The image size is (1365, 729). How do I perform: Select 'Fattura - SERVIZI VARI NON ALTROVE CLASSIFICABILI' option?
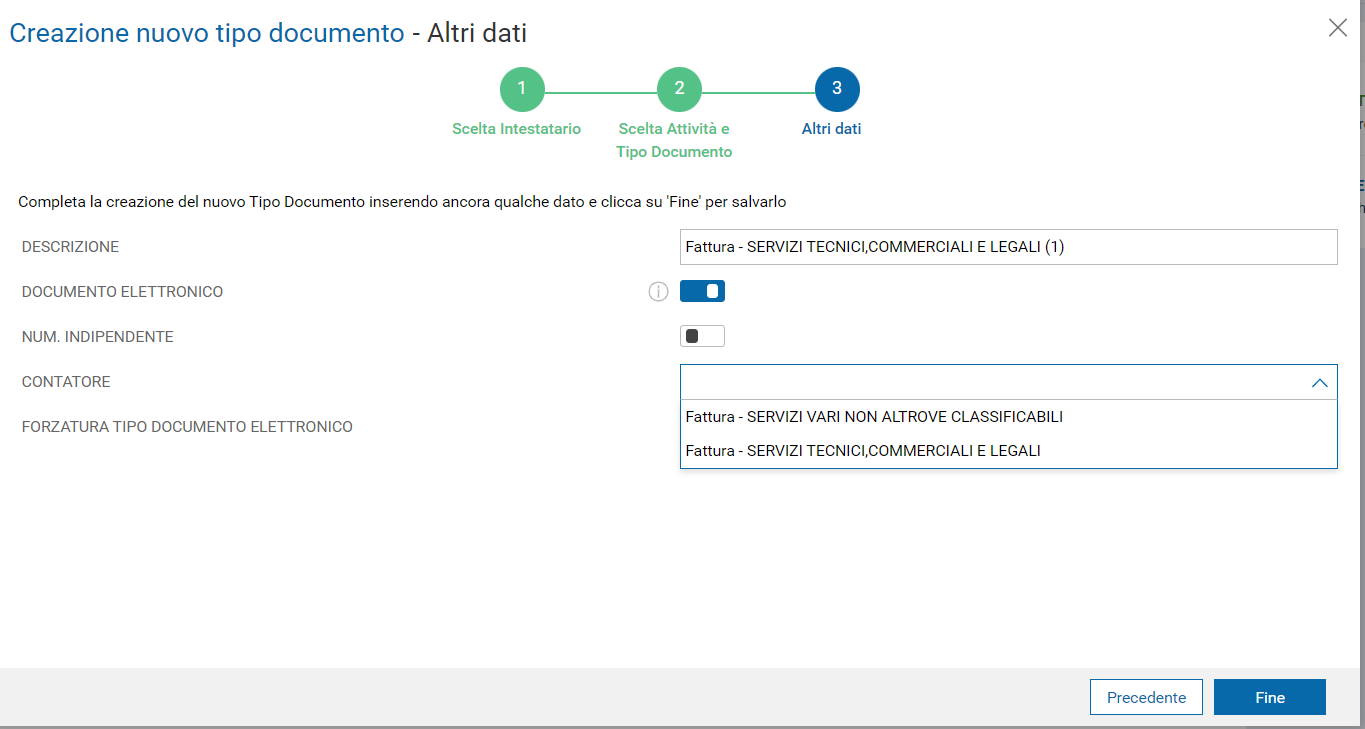pos(1008,417)
